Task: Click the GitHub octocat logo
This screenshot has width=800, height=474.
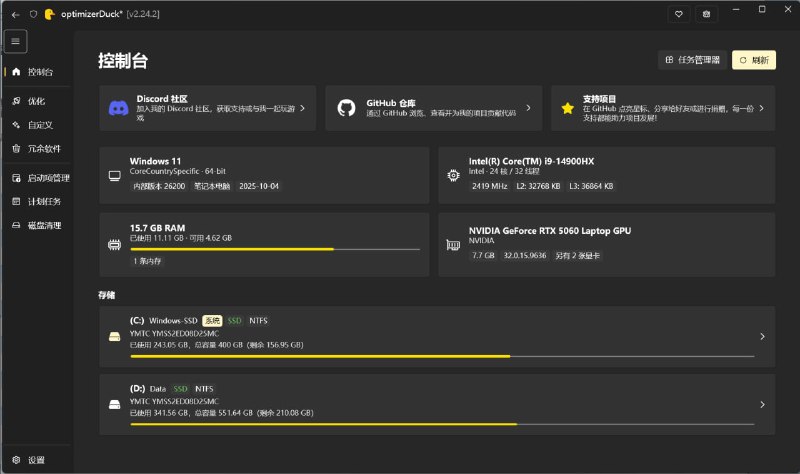Action: (346, 108)
